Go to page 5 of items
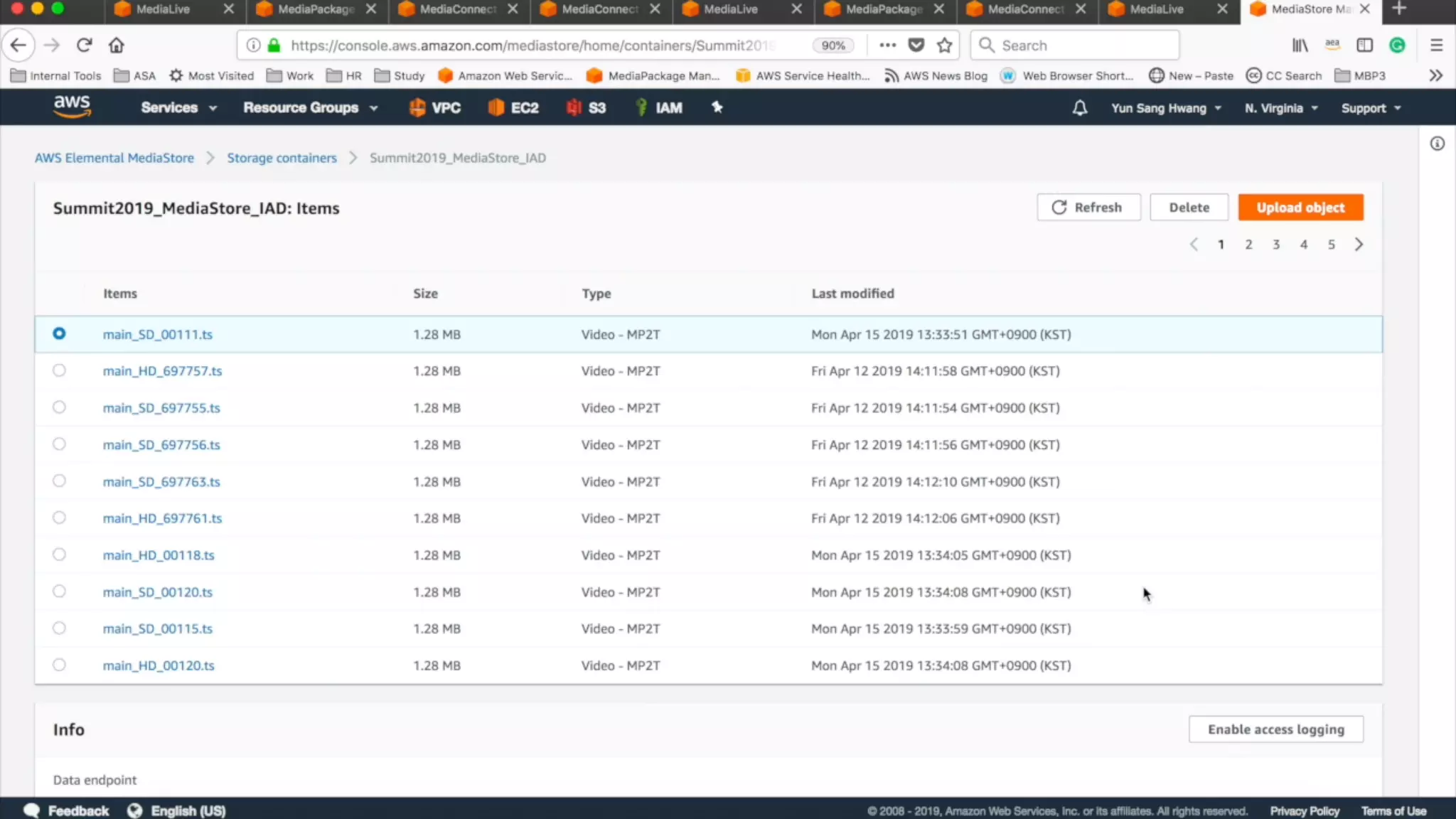Viewport: 1456px width, 819px height. (1331, 245)
